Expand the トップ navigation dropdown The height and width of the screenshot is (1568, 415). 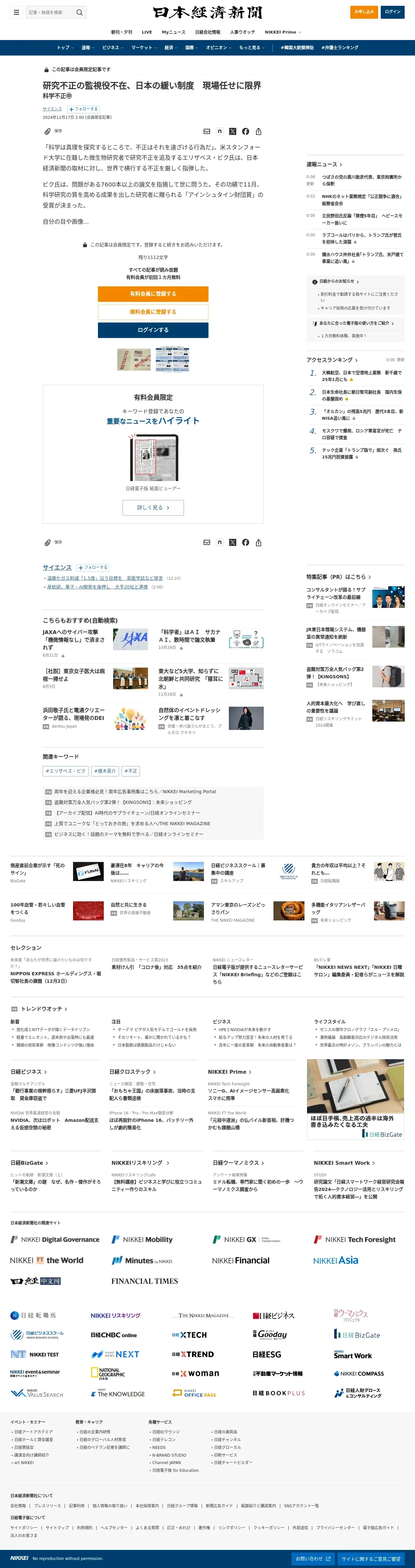pos(65,47)
